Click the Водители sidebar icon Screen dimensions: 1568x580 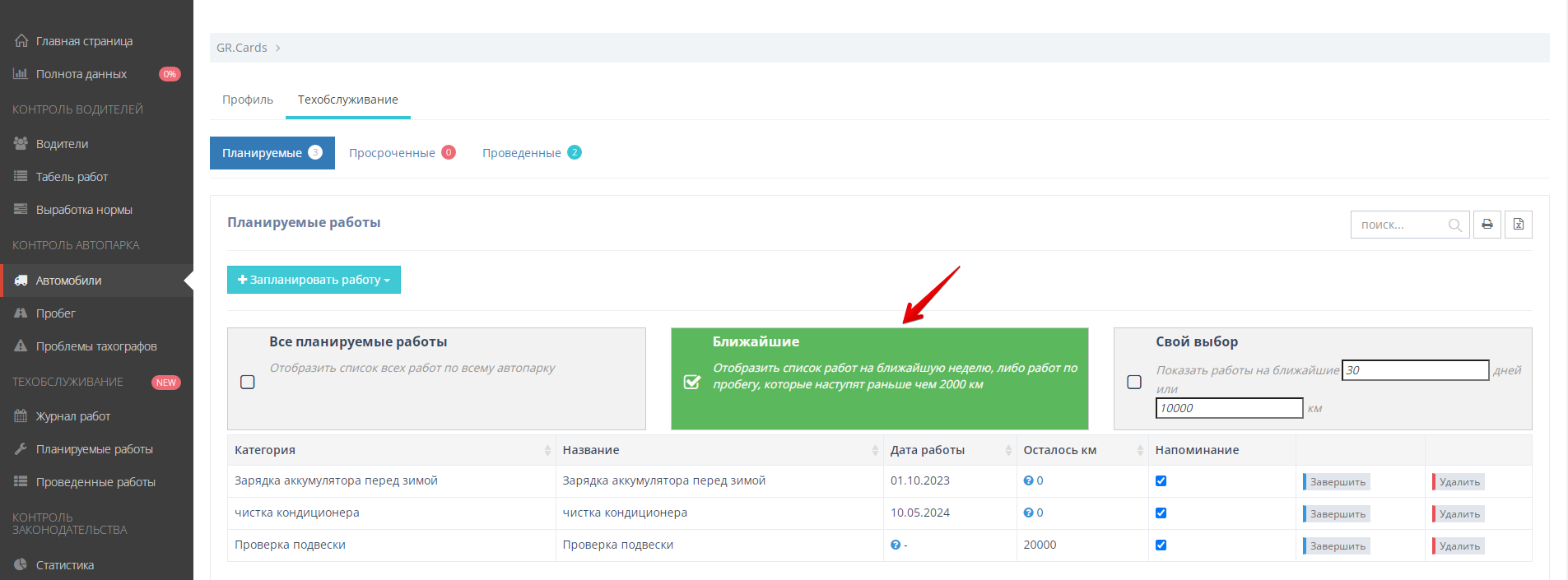tap(21, 144)
